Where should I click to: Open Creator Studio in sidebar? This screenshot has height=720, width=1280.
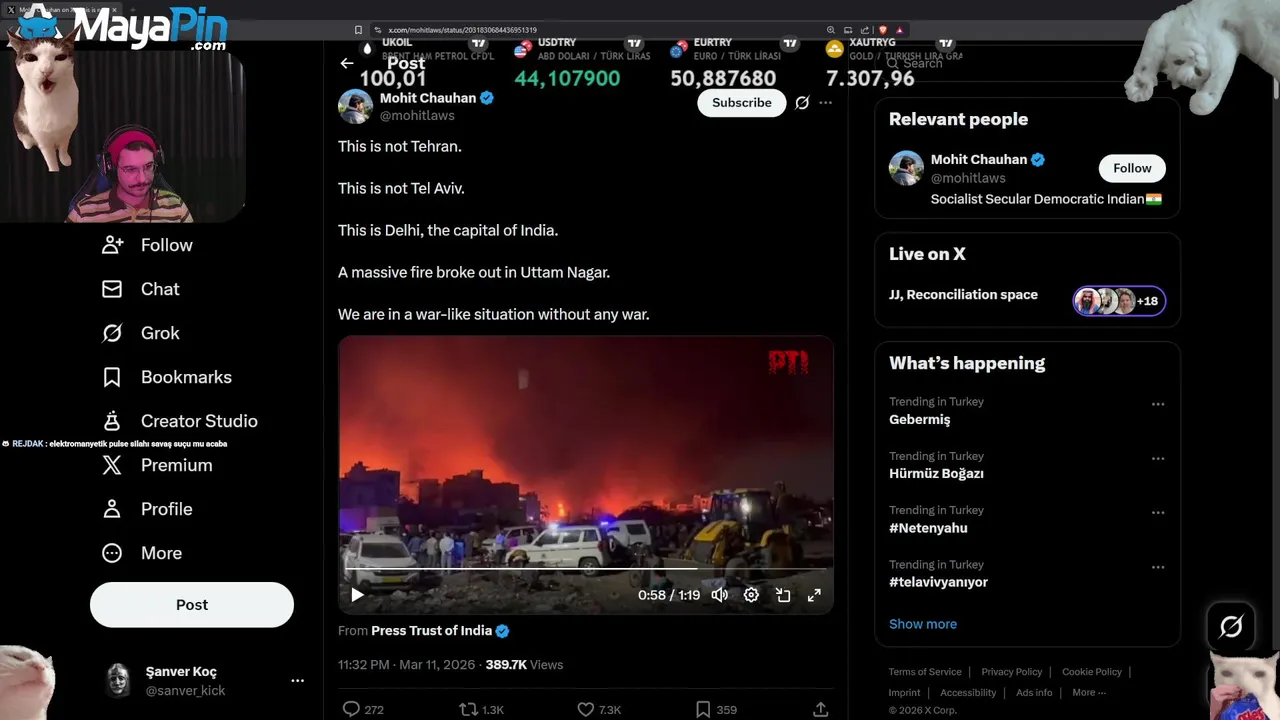(180, 421)
